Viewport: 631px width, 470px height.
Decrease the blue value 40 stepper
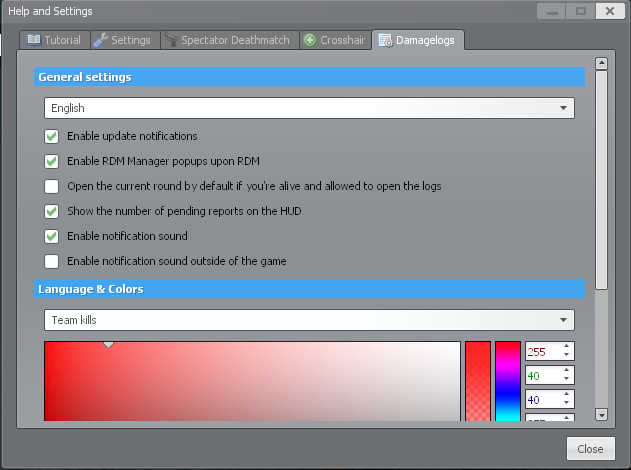(567, 402)
